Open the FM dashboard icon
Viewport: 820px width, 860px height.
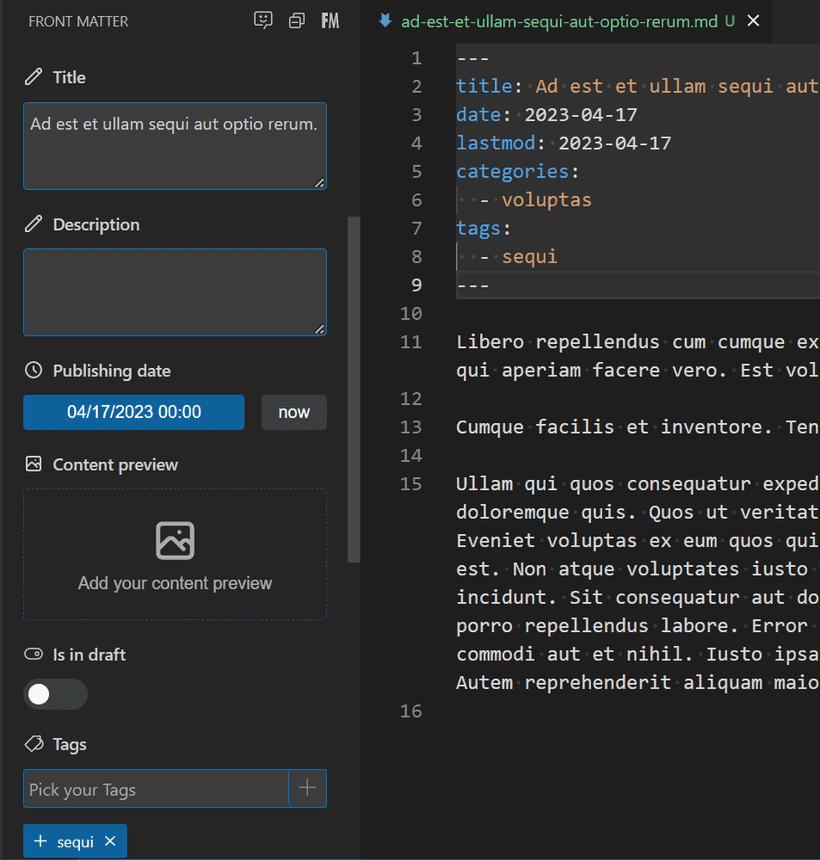point(330,21)
